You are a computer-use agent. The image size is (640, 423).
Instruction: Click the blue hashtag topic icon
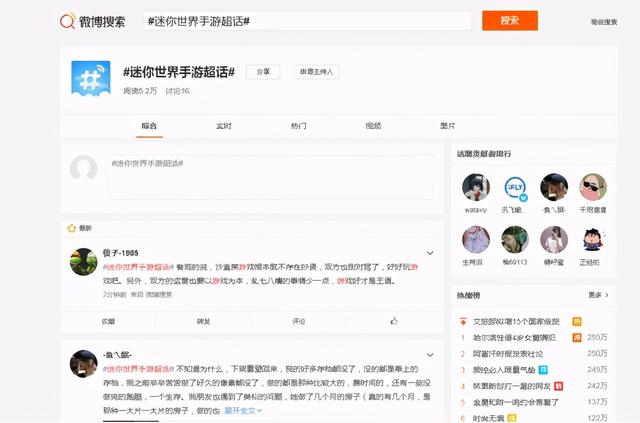click(91, 78)
